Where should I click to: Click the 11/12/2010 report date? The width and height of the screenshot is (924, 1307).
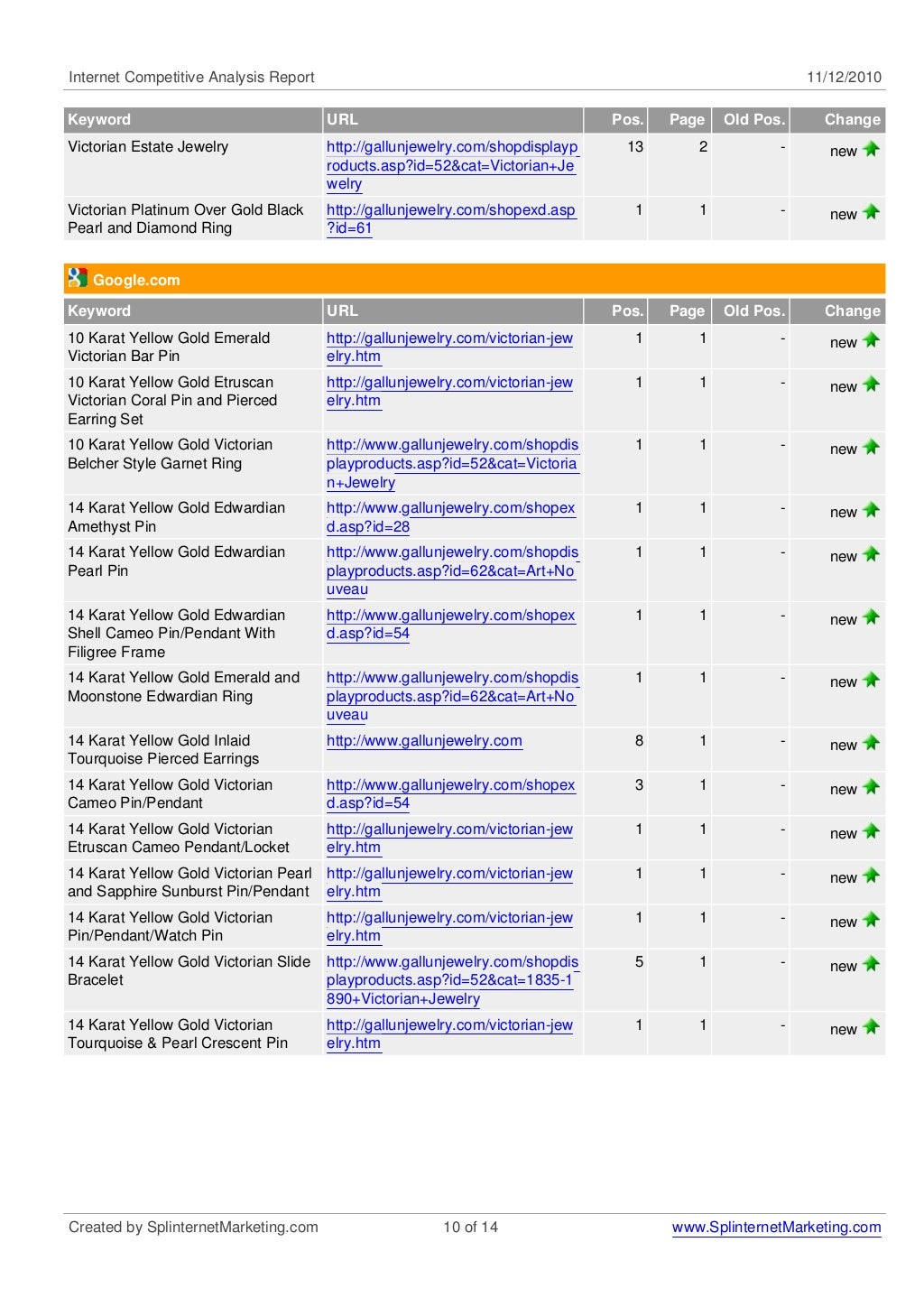click(x=844, y=77)
